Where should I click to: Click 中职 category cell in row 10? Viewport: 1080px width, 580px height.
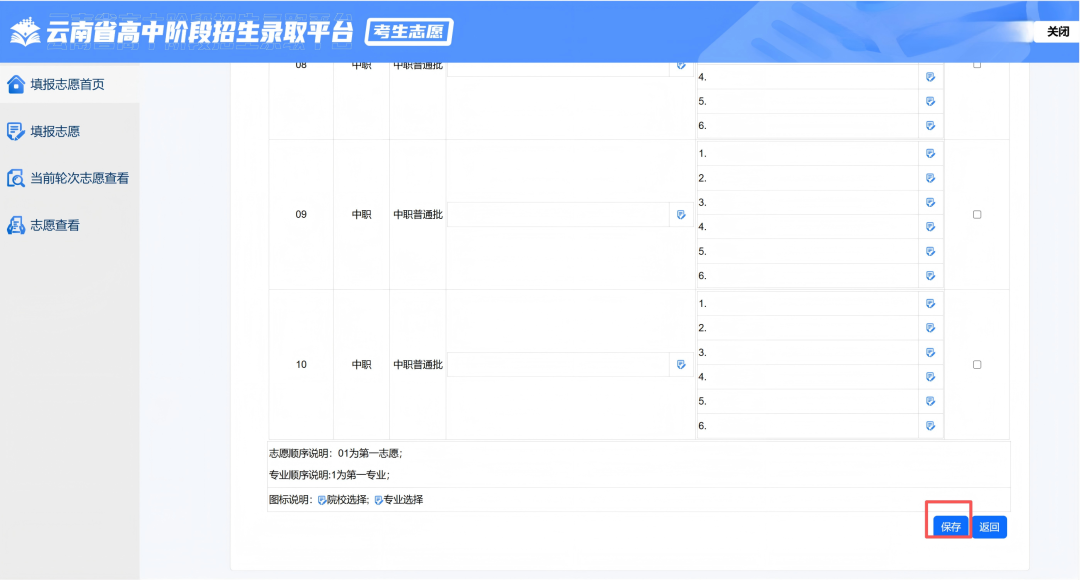(362, 364)
